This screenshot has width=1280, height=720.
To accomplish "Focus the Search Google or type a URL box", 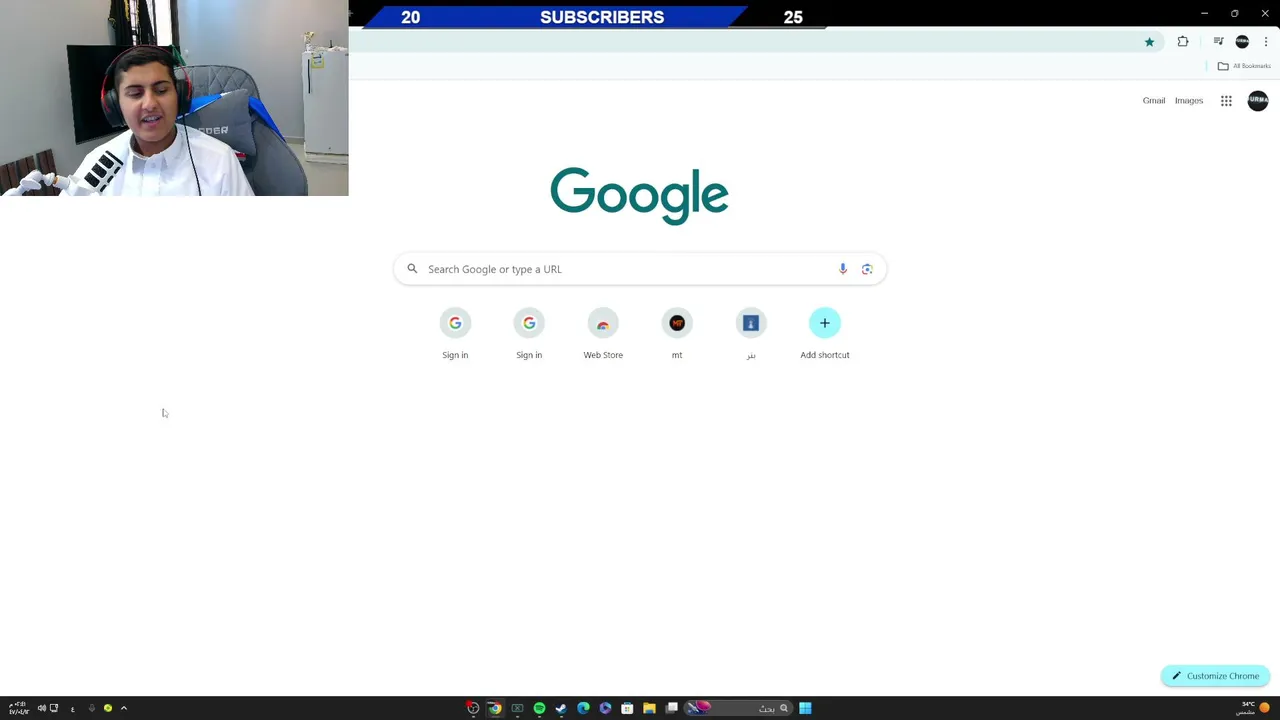I will pyautogui.click(x=640, y=269).
